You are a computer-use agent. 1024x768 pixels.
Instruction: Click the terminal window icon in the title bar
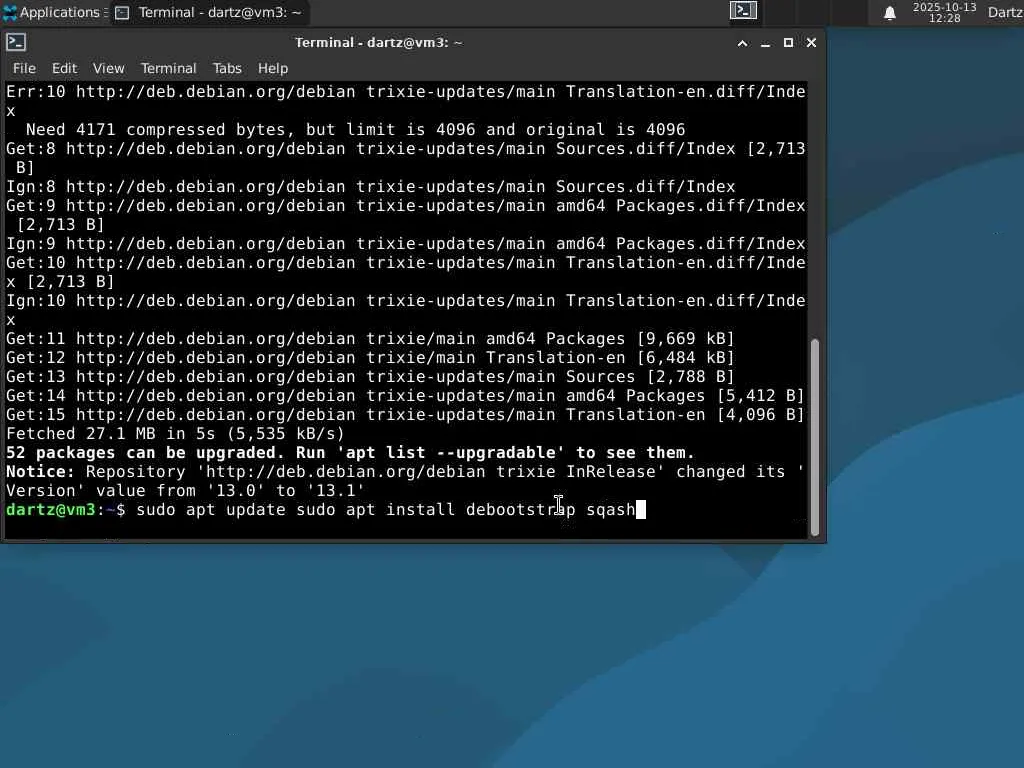(x=16, y=42)
